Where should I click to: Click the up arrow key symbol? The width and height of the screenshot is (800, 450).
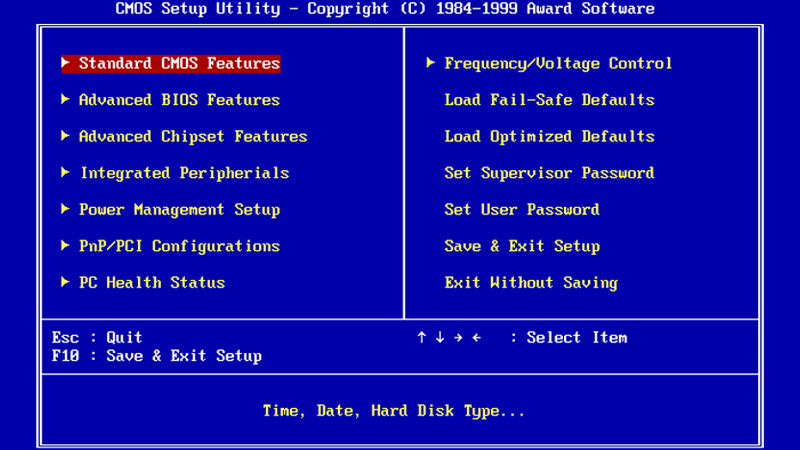[422, 338]
